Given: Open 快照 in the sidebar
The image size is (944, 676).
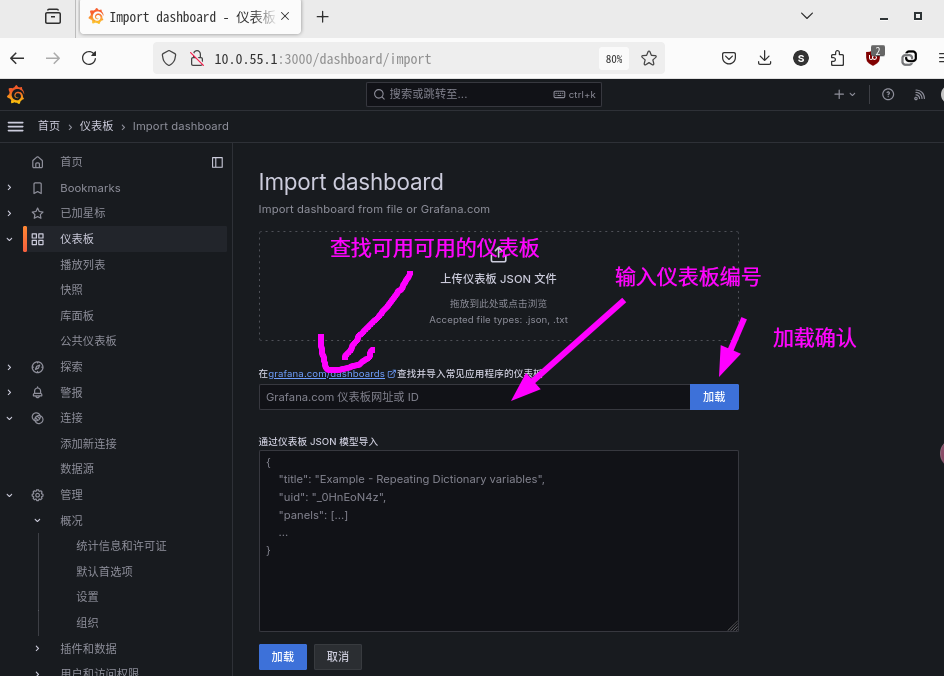Looking at the screenshot, I should click(71, 290).
